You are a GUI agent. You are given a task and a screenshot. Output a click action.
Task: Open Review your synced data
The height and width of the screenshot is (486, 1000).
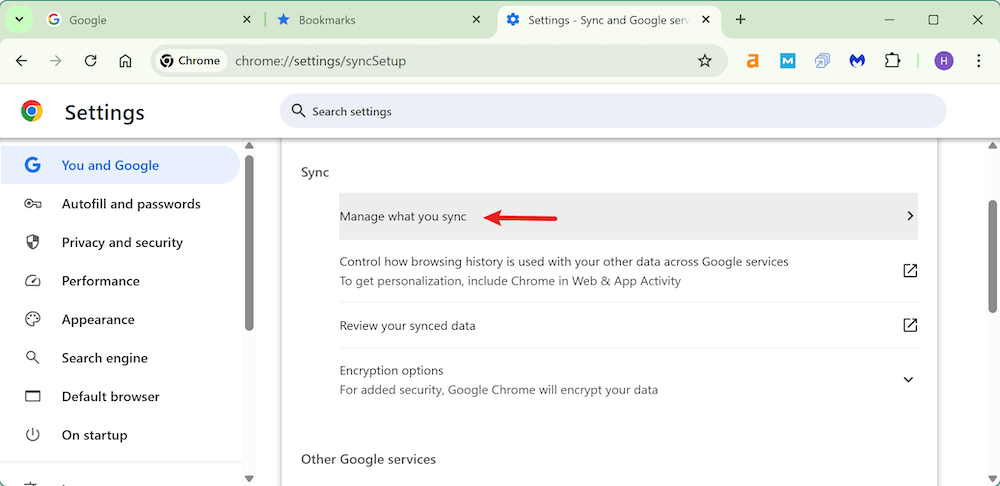click(628, 325)
